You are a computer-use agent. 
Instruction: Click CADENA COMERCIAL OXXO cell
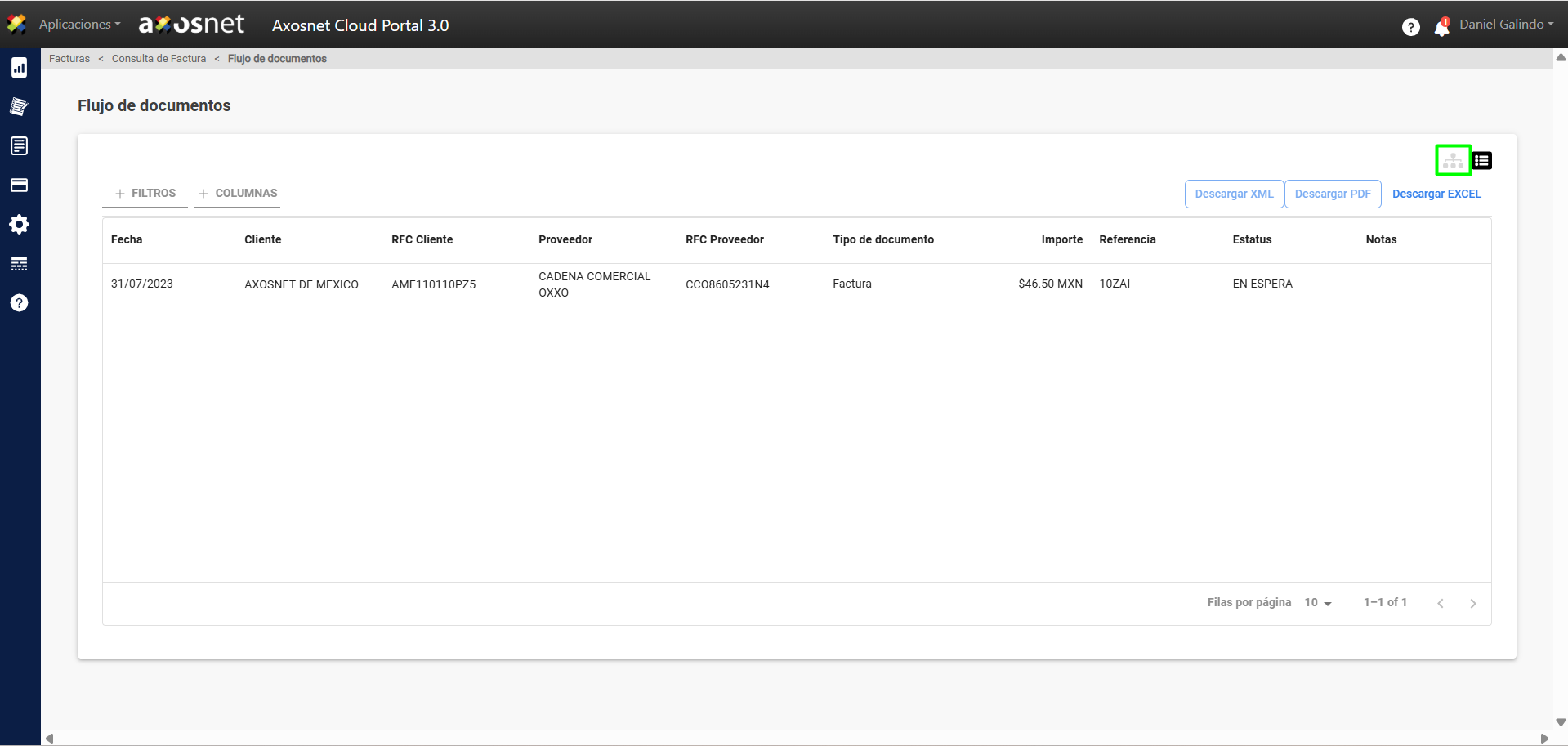[595, 284]
